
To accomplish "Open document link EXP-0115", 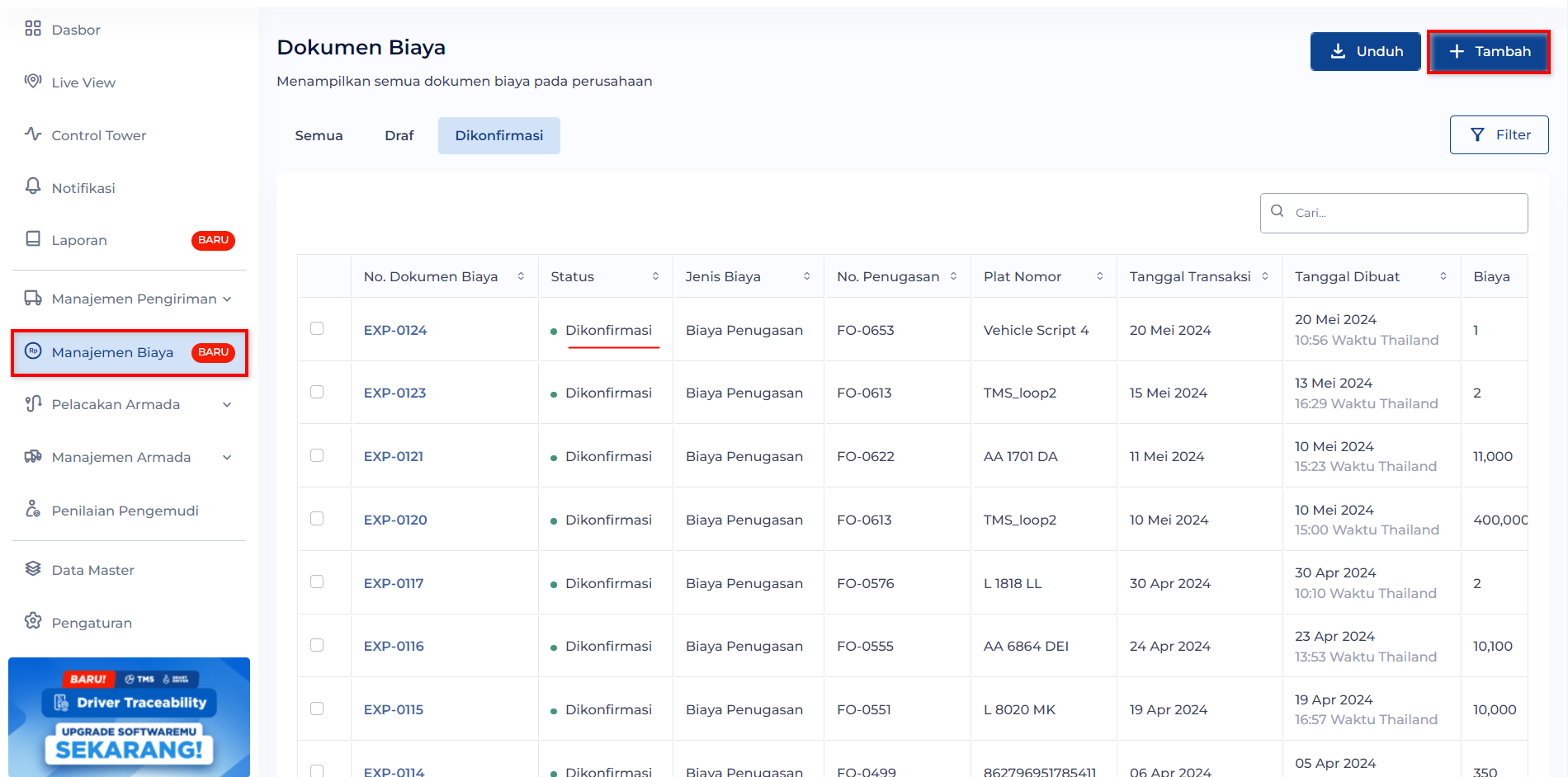I will coord(394,709).
